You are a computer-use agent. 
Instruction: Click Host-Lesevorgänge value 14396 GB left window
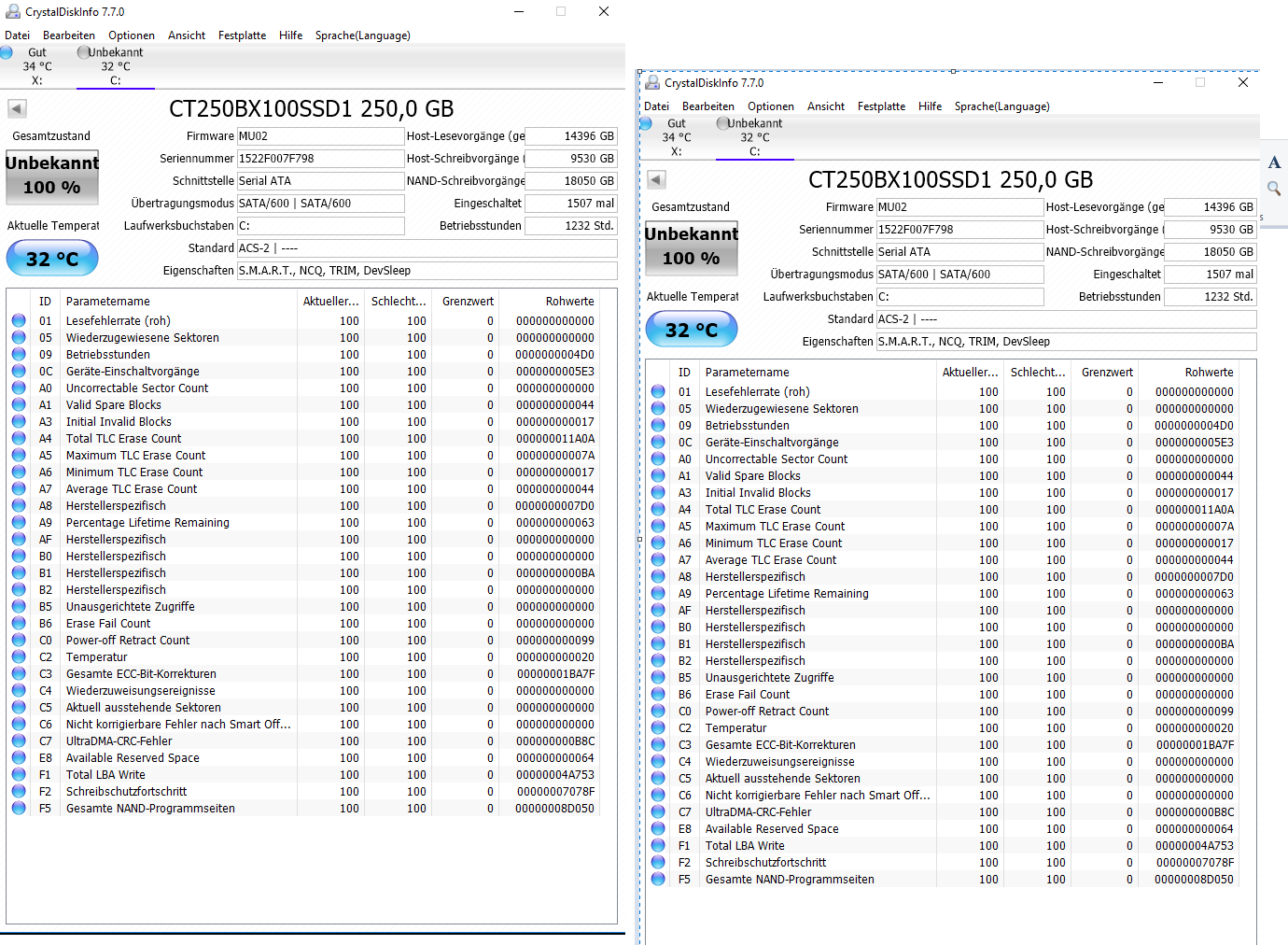pyautogui.click(x=571, y=136)
